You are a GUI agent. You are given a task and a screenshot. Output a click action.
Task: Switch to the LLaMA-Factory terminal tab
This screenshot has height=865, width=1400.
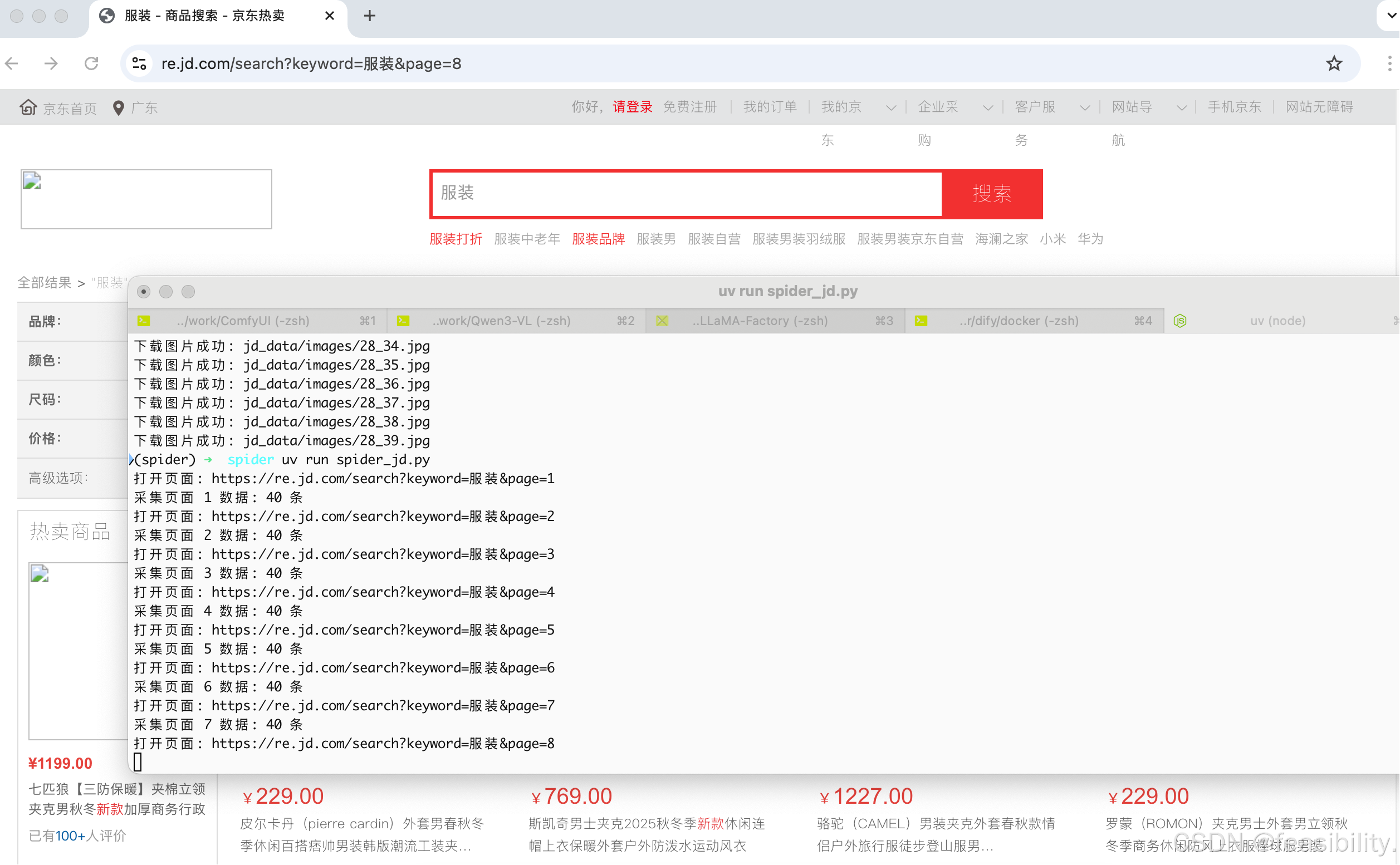760,321
